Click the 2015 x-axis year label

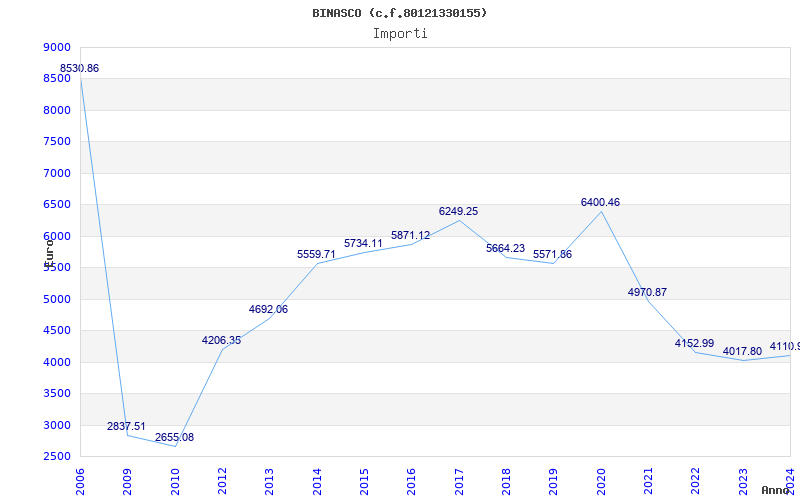pos(364,482)
